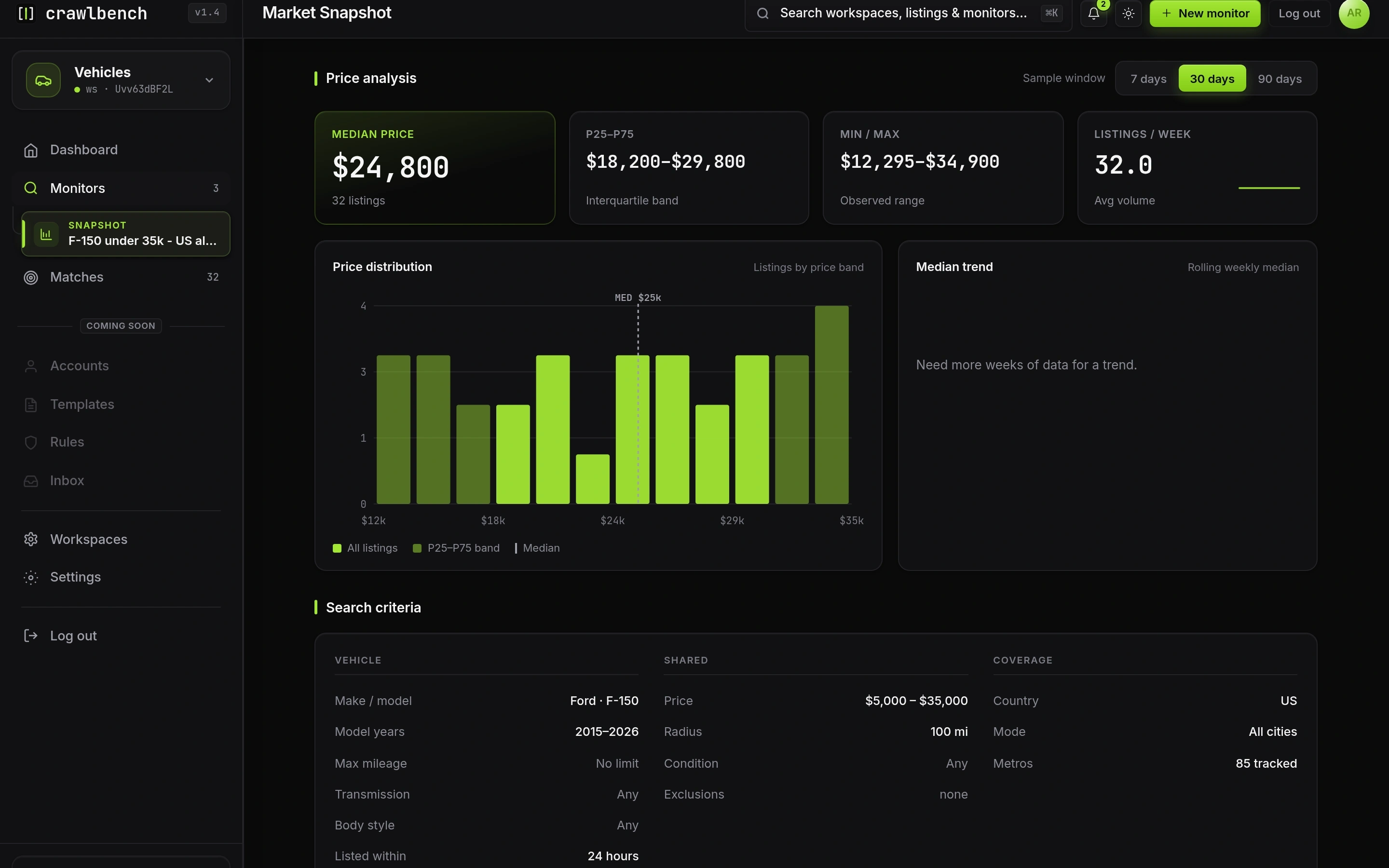Click Log out in the top bar

[1299, 13]
